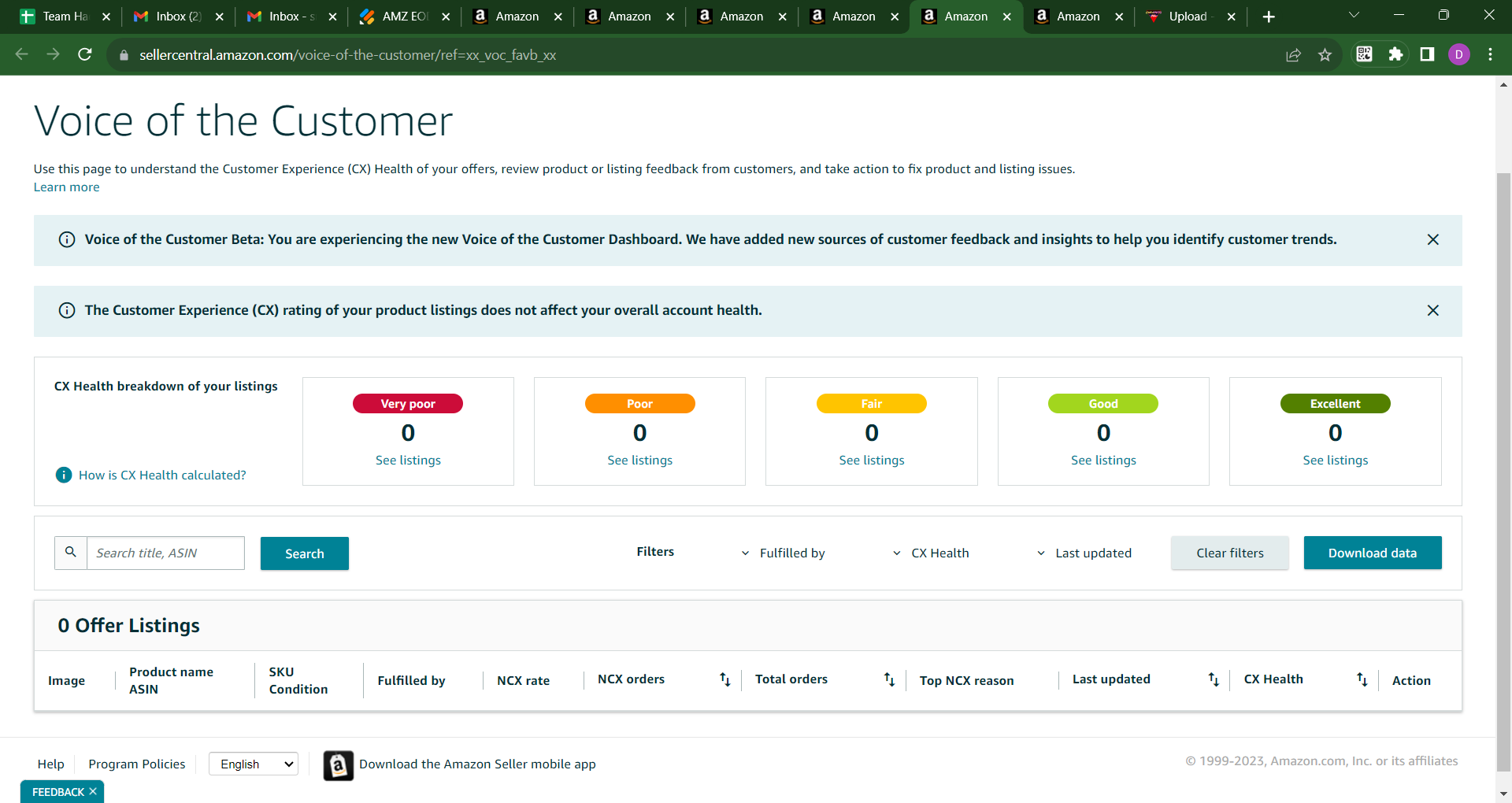Click Clear filters
This screenshot has width=1512, height=803.
click(1230, 553)
